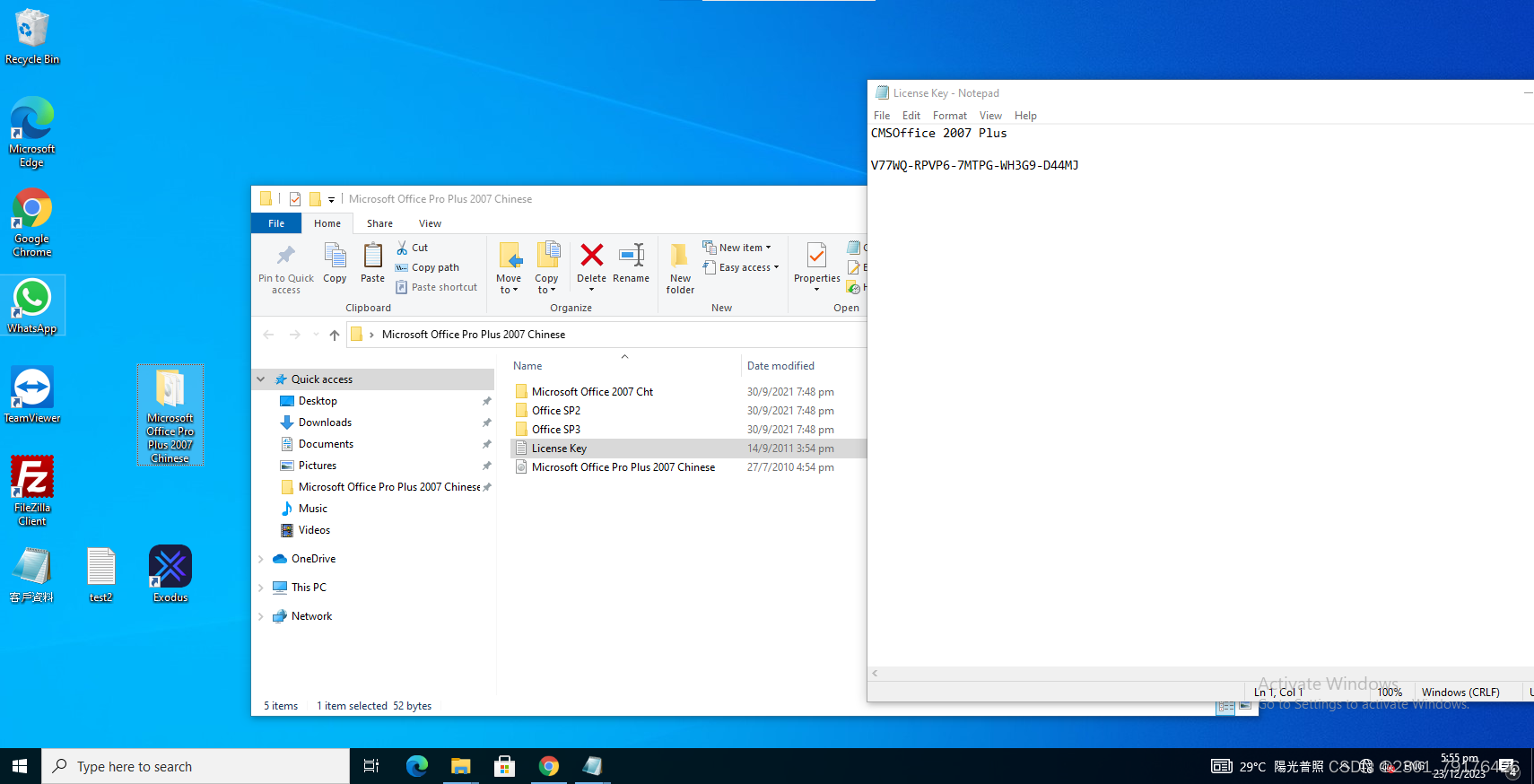Click Copy path in the ribbon
The image size is (1534, 784).
click(428, 267)
